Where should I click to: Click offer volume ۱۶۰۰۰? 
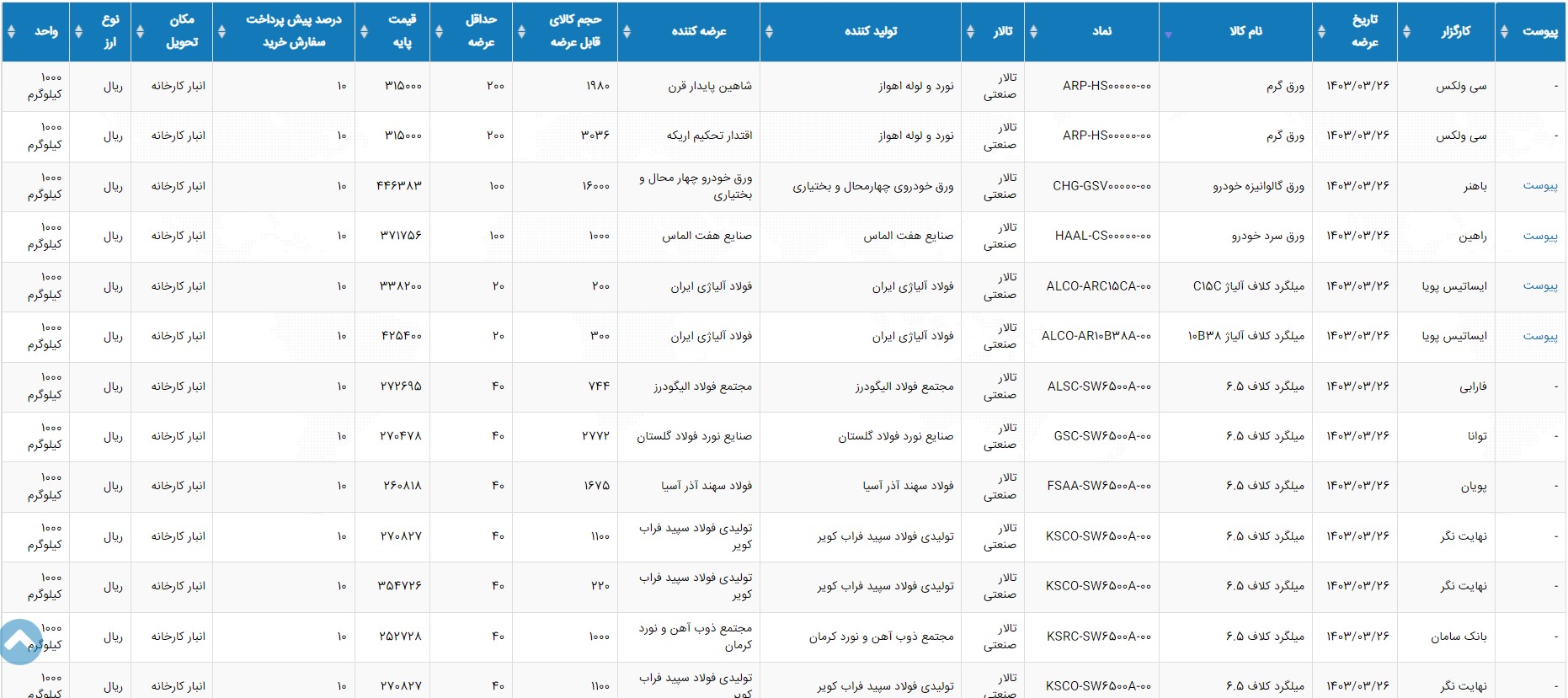pos(595,186)
